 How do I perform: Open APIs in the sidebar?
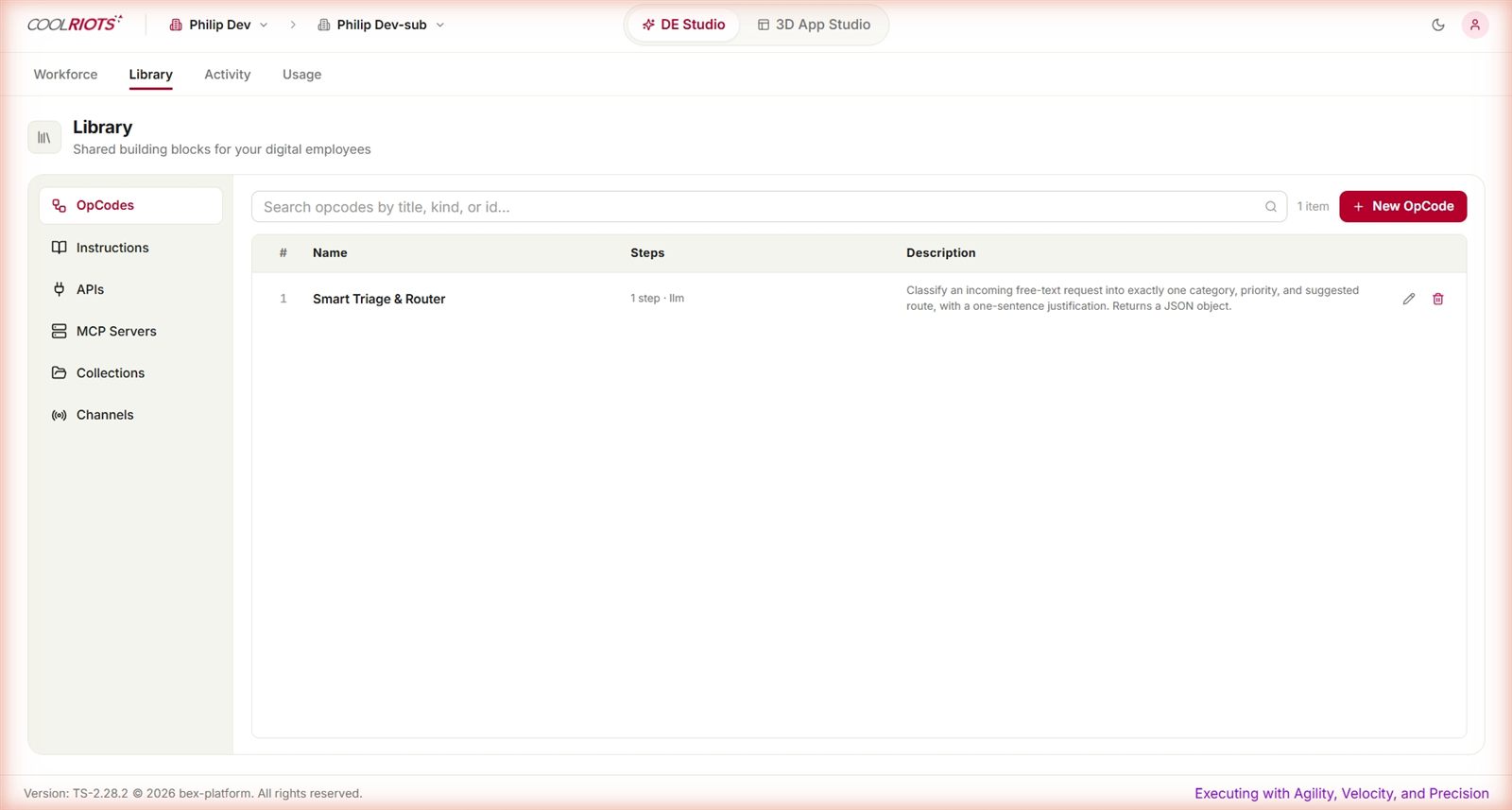[x=130, y=289]
